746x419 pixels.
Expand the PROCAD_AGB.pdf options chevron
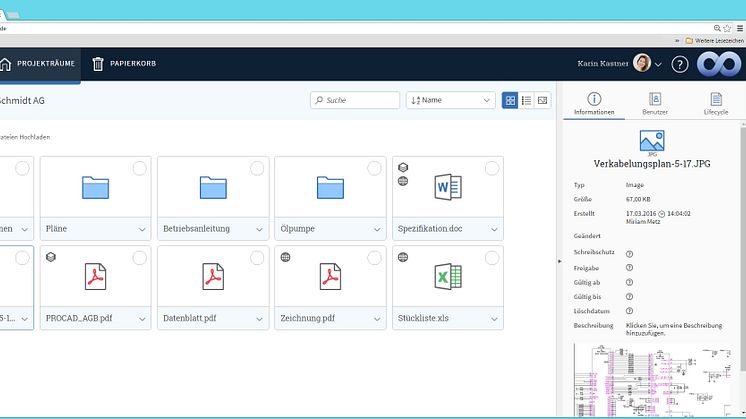[x=142, y=319]
